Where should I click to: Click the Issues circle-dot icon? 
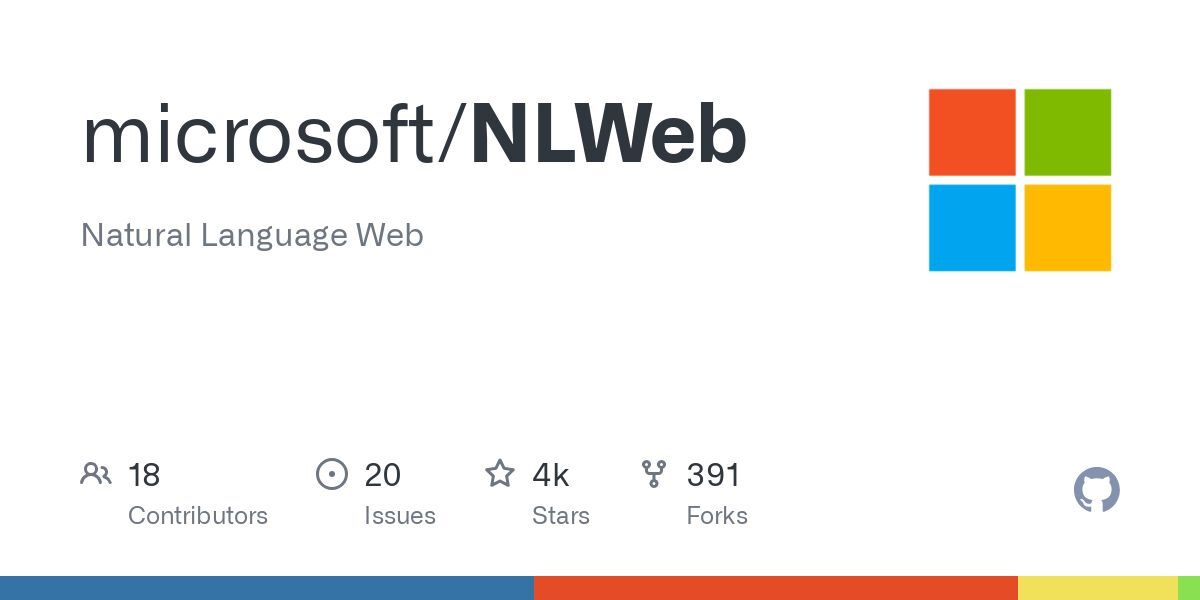(x=332, y=474)
